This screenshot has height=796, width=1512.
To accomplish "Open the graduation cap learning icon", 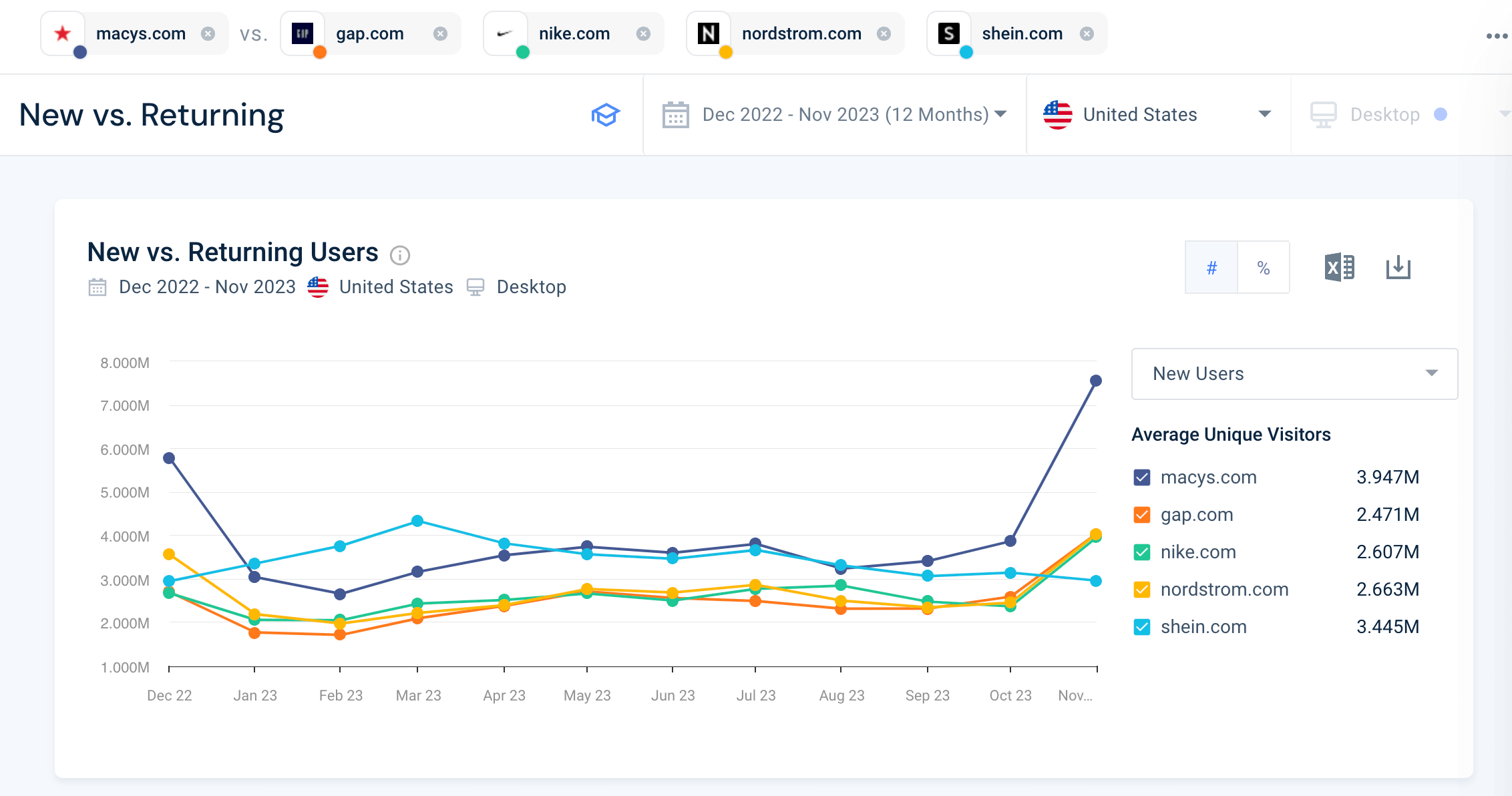I will tap(606, 115).
